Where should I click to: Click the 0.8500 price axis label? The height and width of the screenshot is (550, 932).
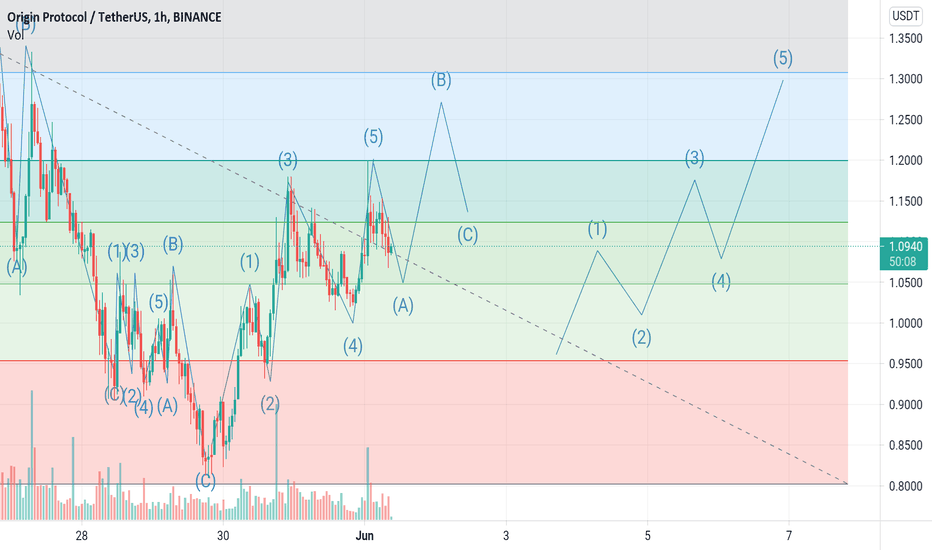point(906,445)
